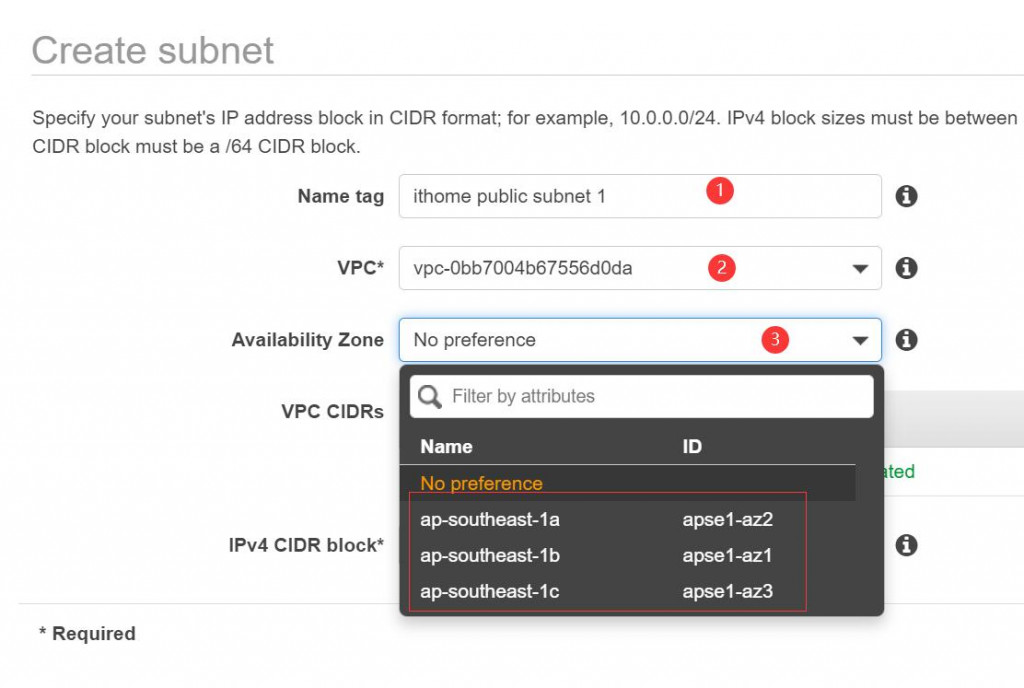This screenshot has width=1024, height=688.
Task: Open the VPC dropdown arrow
Action: pyautogui.click(x=859, y=269)
